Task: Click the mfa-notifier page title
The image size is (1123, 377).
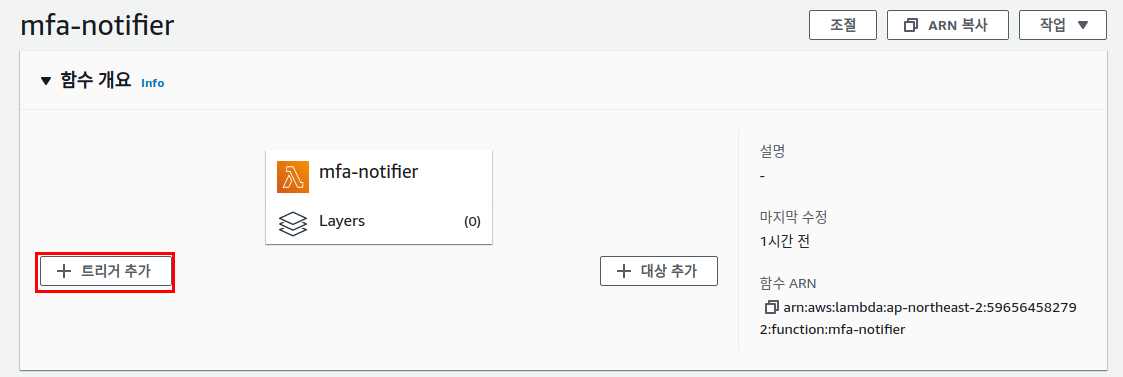Action: (97, 26)
